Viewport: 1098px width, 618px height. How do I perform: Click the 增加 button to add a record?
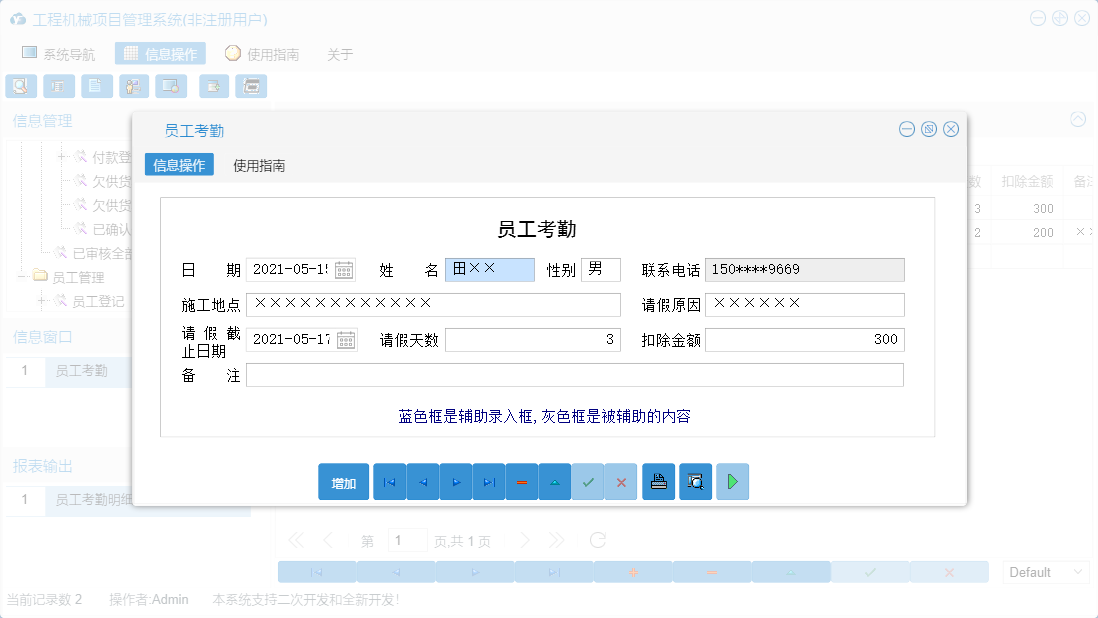point(343,481)
